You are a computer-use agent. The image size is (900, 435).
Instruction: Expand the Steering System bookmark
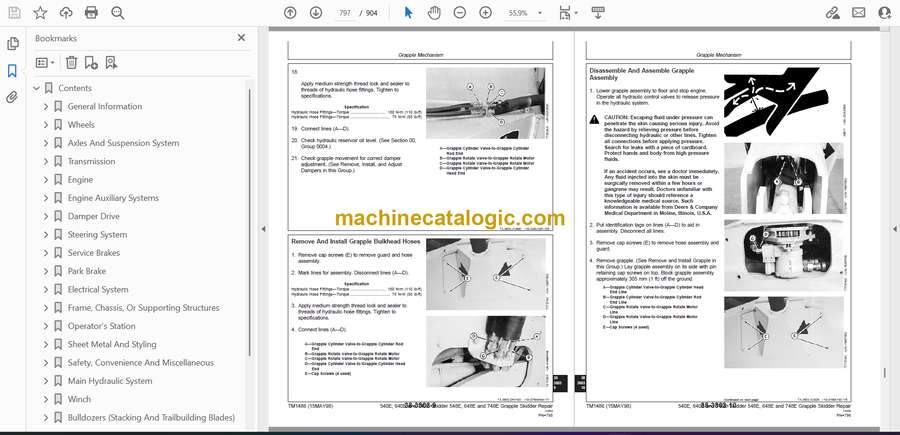[46, 234]
